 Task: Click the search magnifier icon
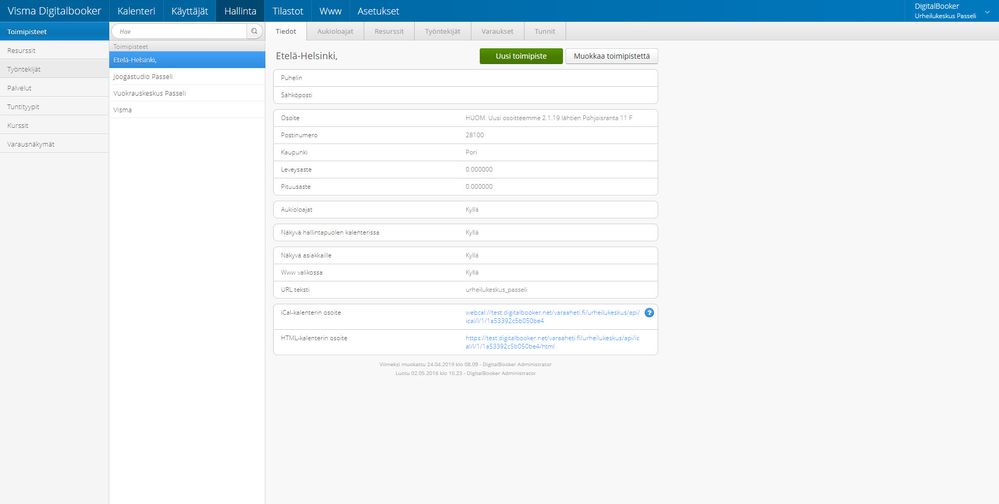254,31
